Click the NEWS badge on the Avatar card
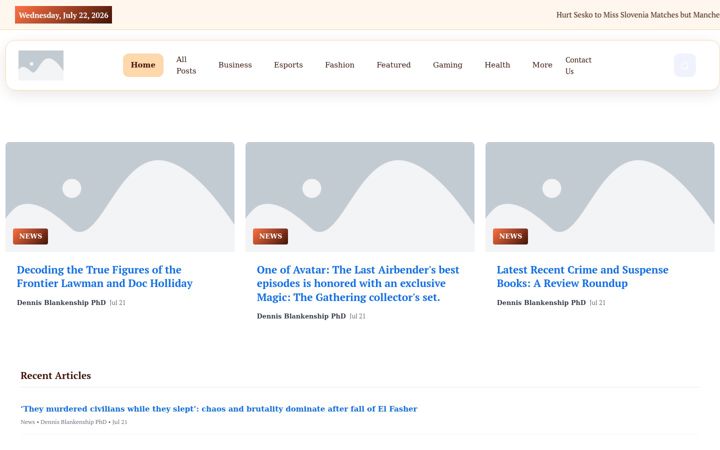 tap(270, 236)
